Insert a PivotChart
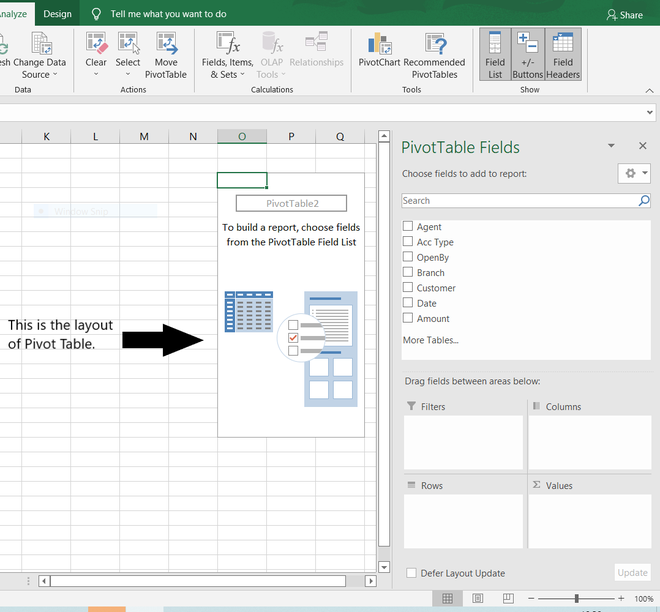Screen dimensions: 660x612 coord(379,49)
